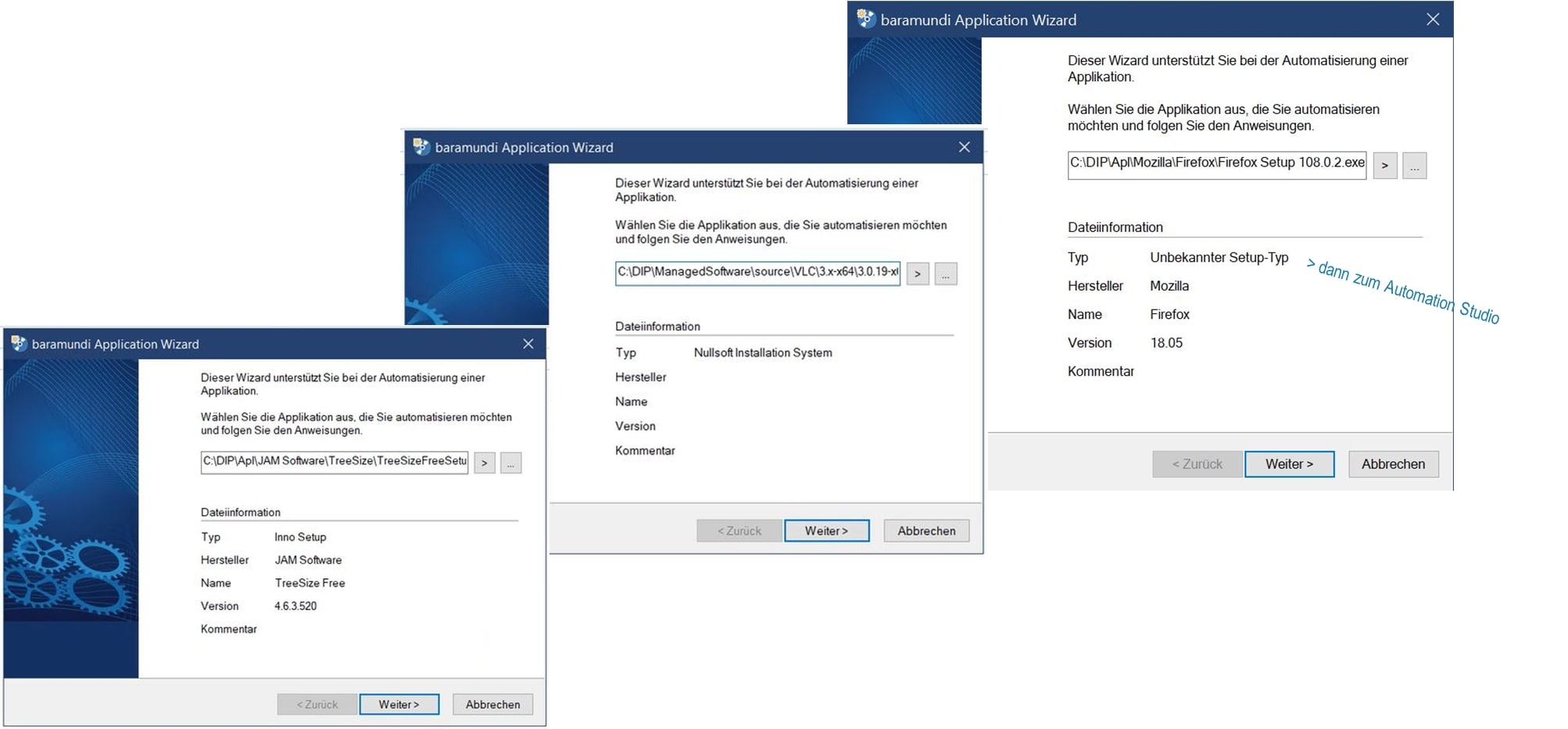Image resolution: width=1568 pixels, height=729 pixels.
Task: Select the 'TreeSize Free' name value
Action: pos(310,583)
